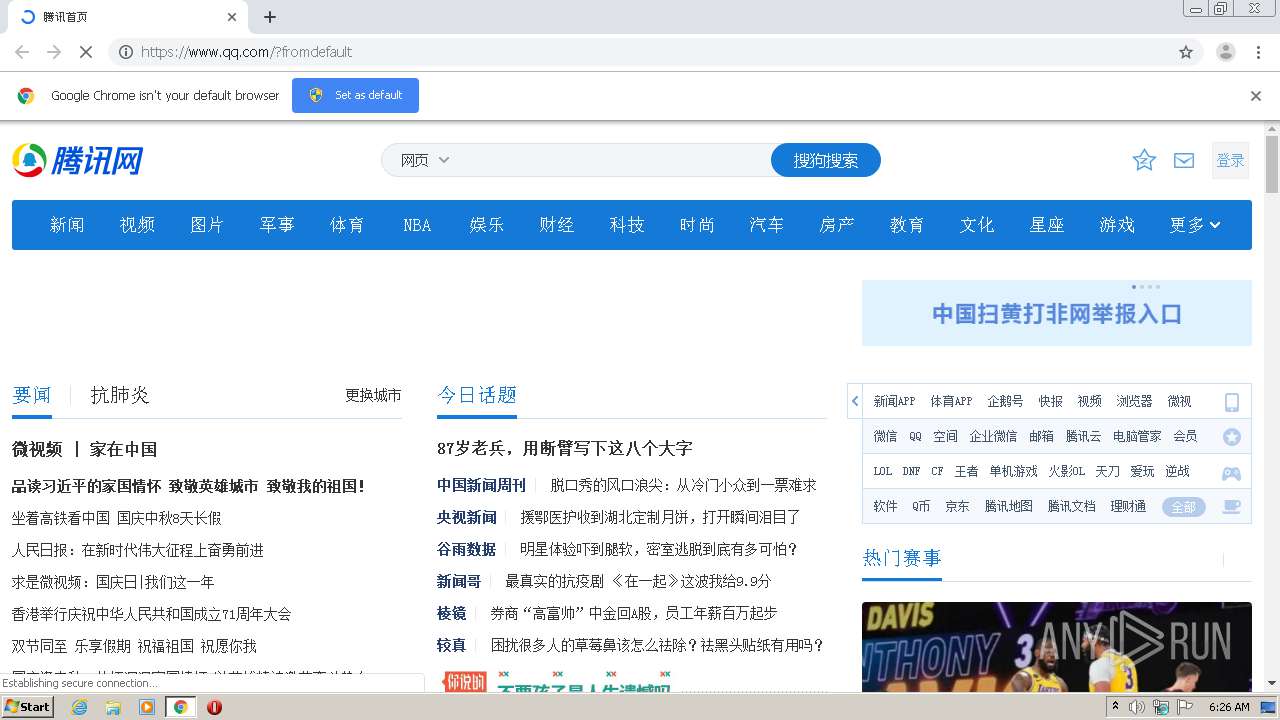Open 企业微信 link
The width and height of the screenshot is (1280, 720).
[x=993, y=436]
